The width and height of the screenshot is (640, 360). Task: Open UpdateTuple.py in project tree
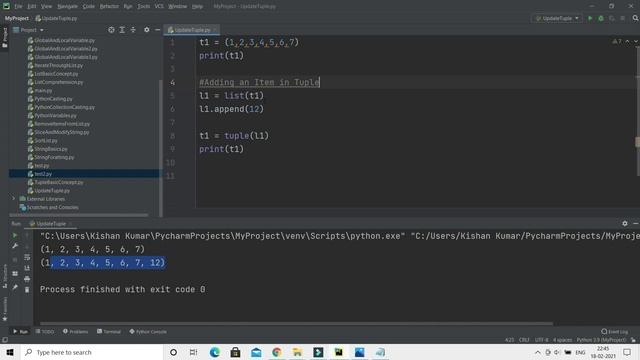[x=52, y=191]
